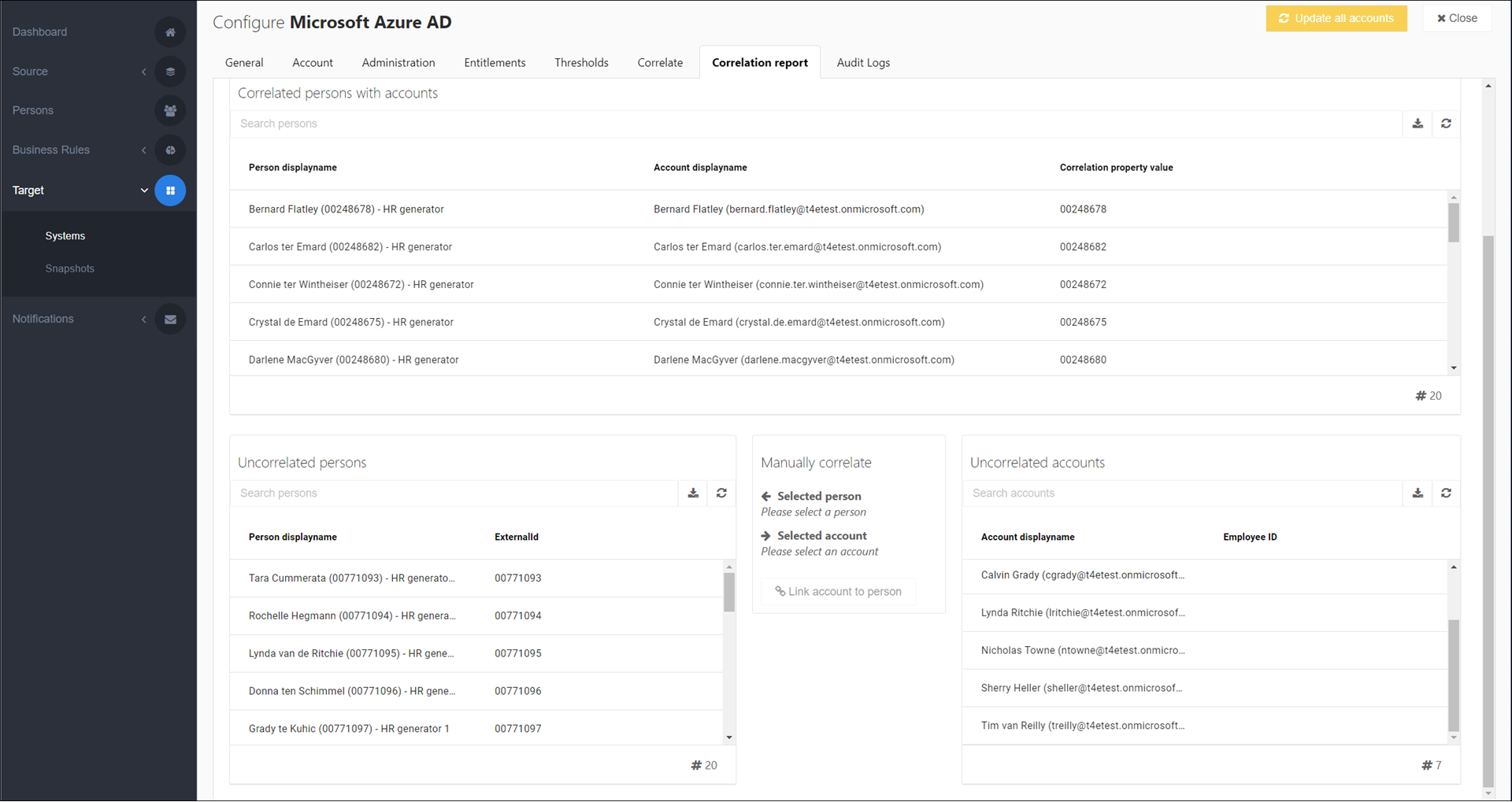Select Nicholas Towne uncorrelated account

tap(1205, 651)
